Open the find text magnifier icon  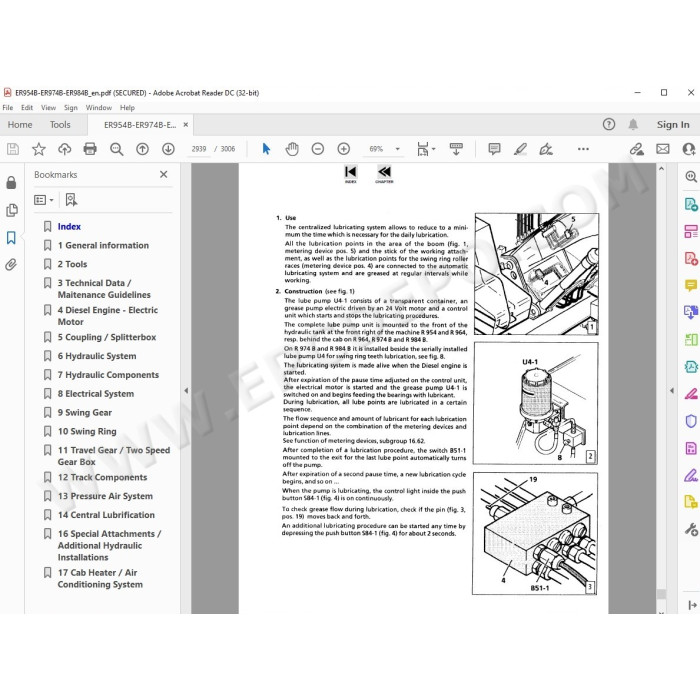[117, 149]
